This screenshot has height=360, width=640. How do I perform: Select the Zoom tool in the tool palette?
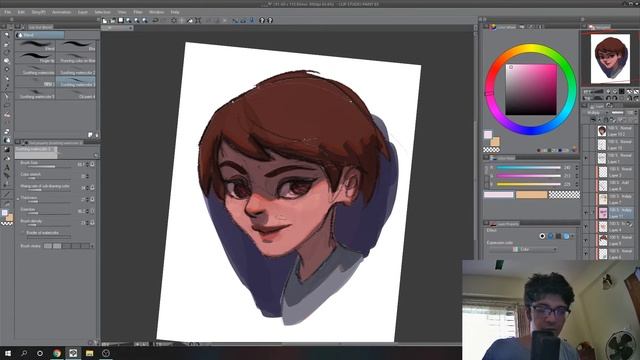(7, 36)
